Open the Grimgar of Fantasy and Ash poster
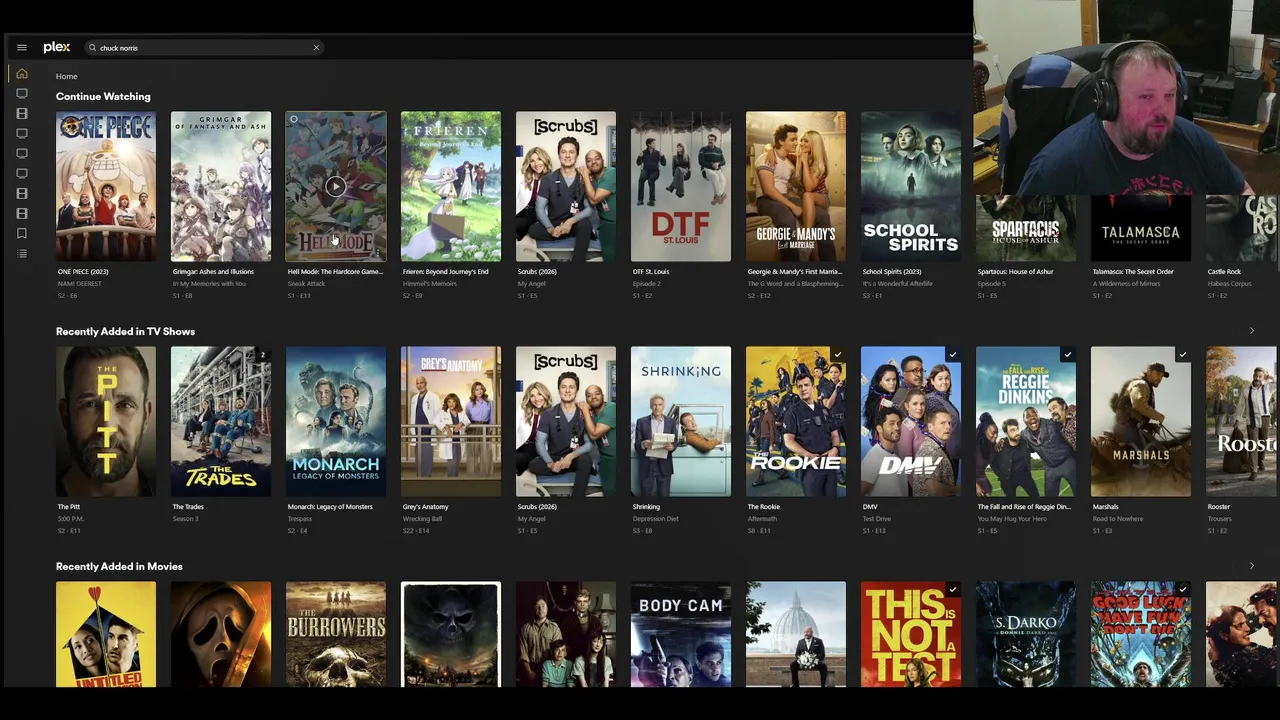Screen dimensions: 1280x720 (221, 186)
